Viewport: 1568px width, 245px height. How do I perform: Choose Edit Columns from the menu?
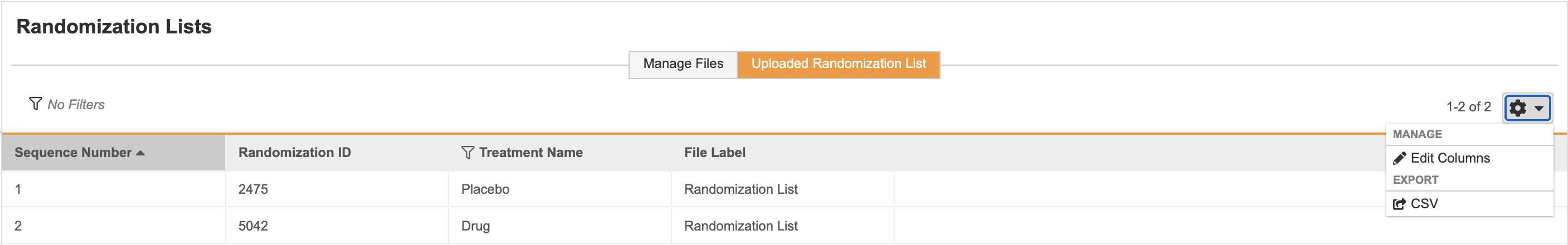coord(1450,158)
